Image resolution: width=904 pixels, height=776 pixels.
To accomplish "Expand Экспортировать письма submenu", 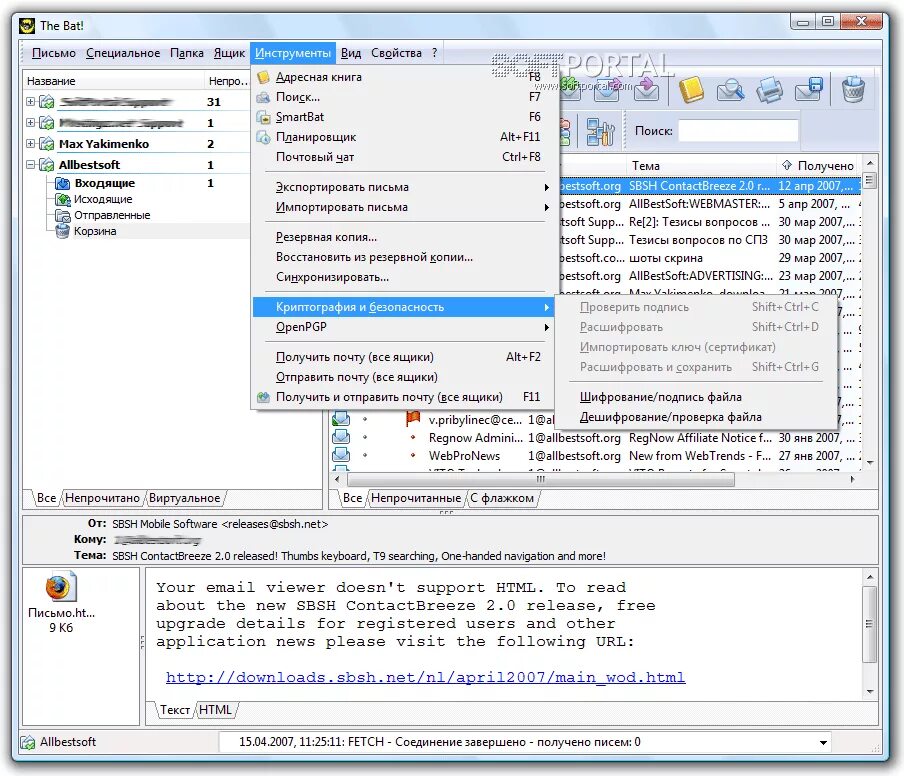I will click(402, 187).
